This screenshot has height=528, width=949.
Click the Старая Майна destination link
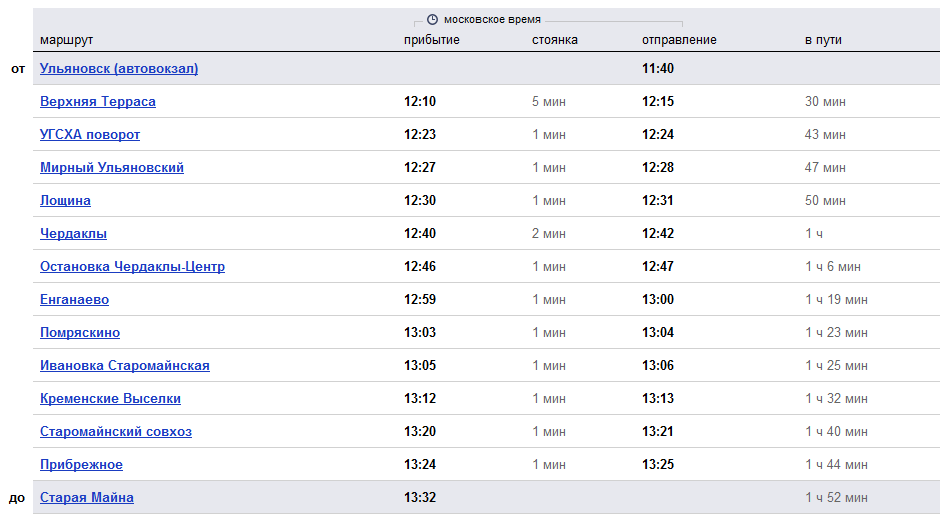click(87, 498)
